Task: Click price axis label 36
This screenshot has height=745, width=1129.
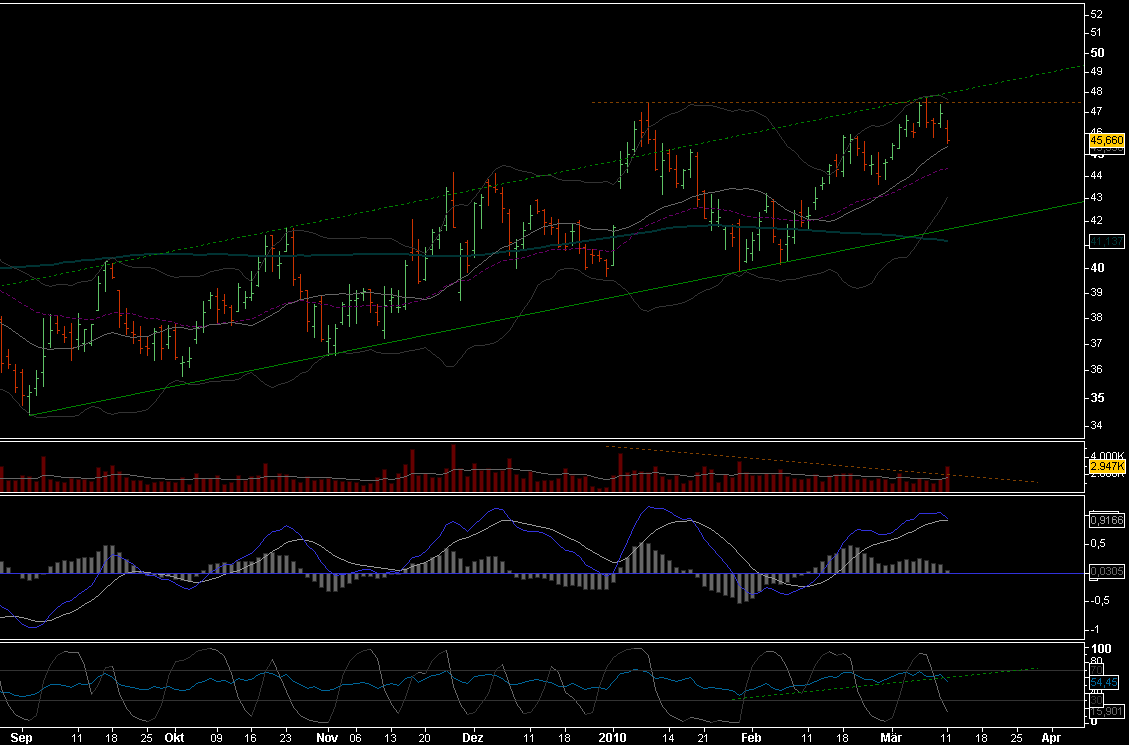Action: (x=1097, y=370)
